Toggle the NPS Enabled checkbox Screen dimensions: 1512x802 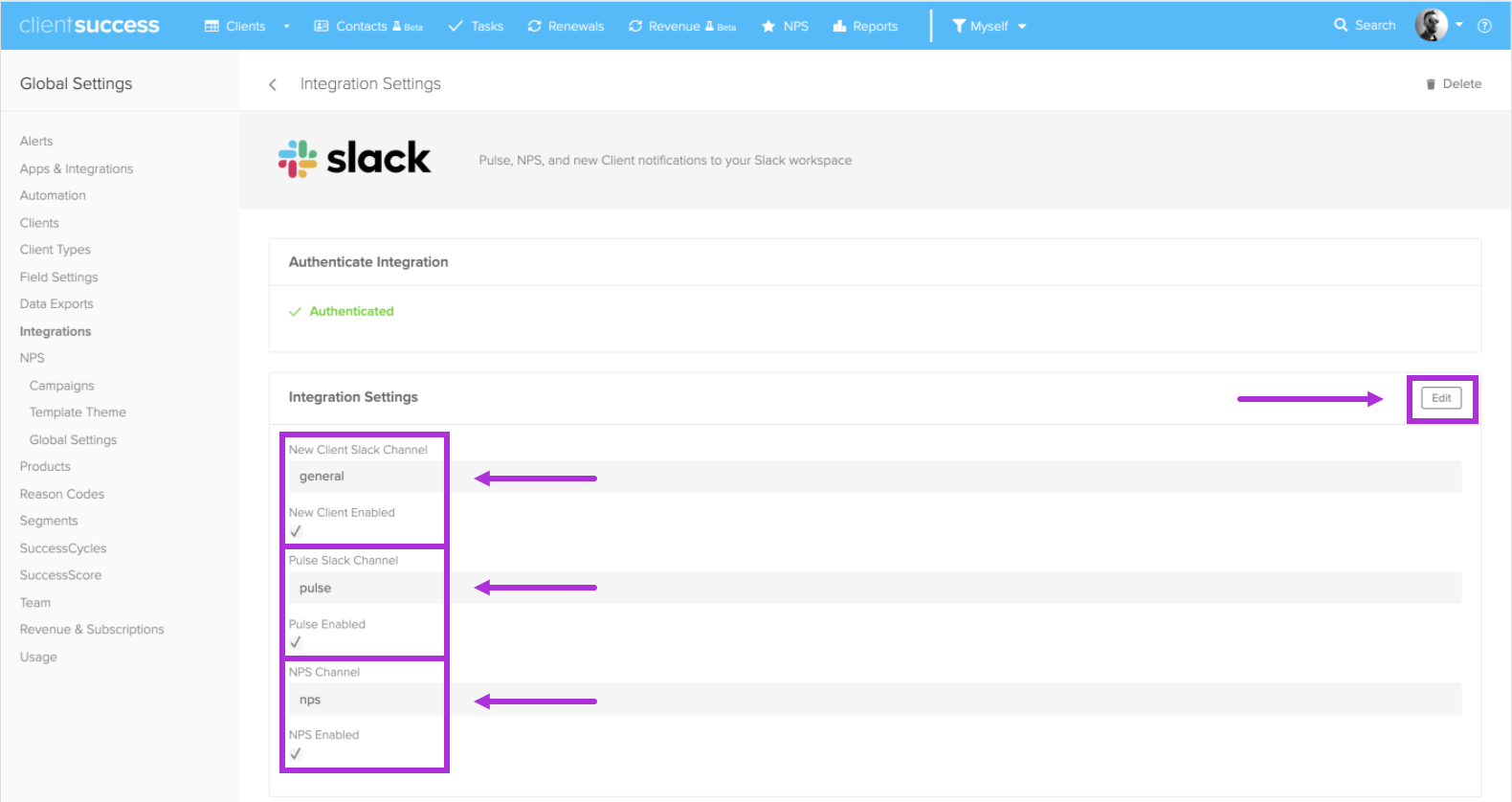click(x=296, y=754)
